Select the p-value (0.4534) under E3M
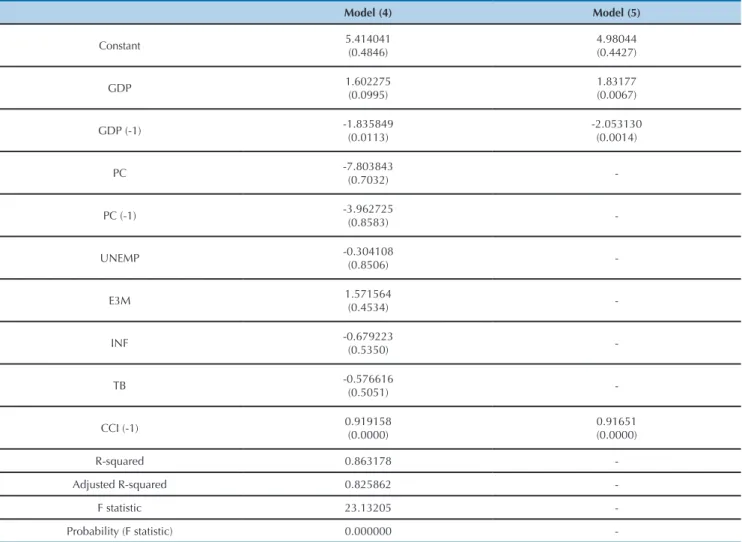This screenshot has height=542, width=742. click(368, 308)
